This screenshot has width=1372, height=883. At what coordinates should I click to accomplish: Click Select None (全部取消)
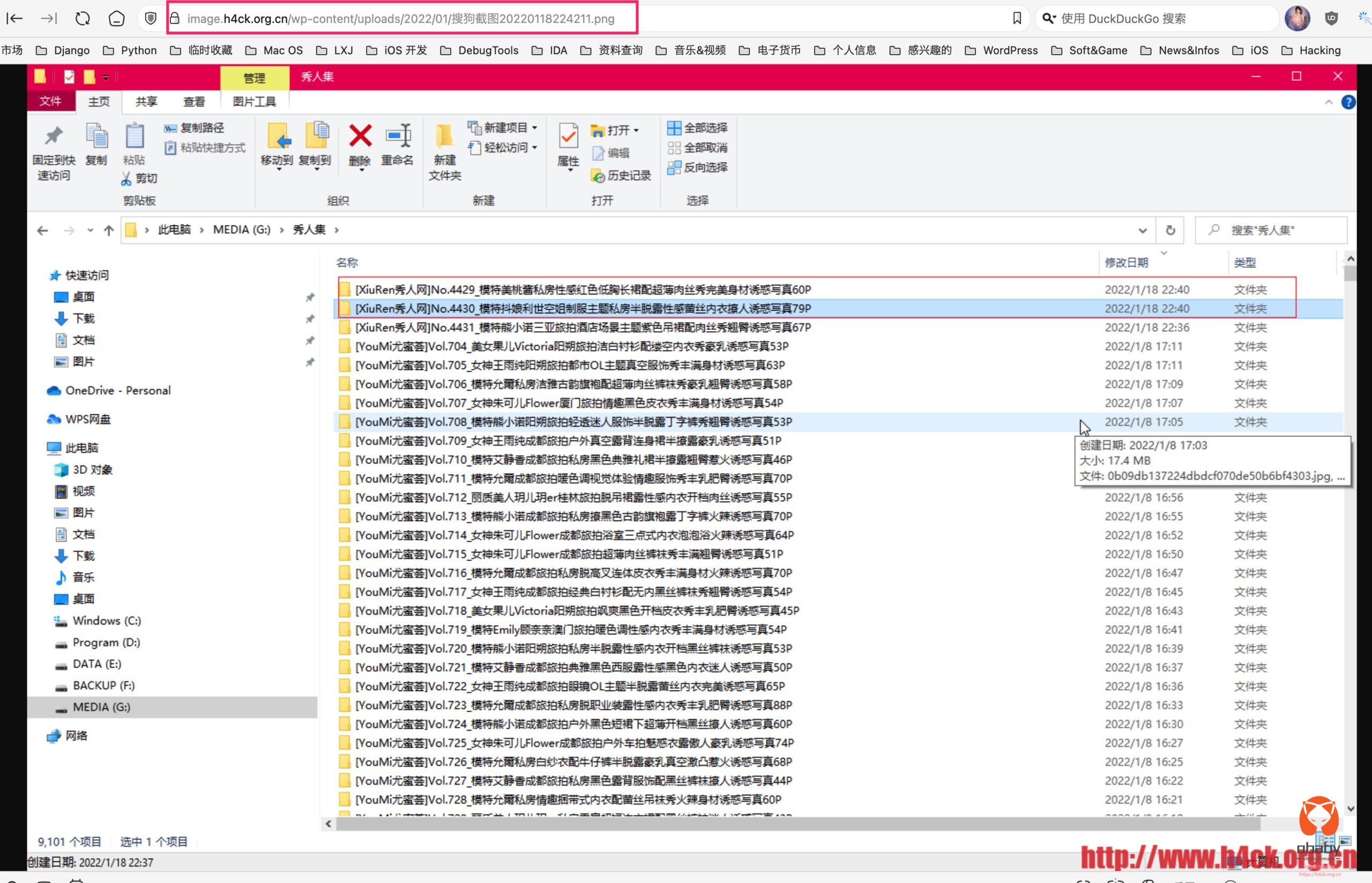point(698,148)
